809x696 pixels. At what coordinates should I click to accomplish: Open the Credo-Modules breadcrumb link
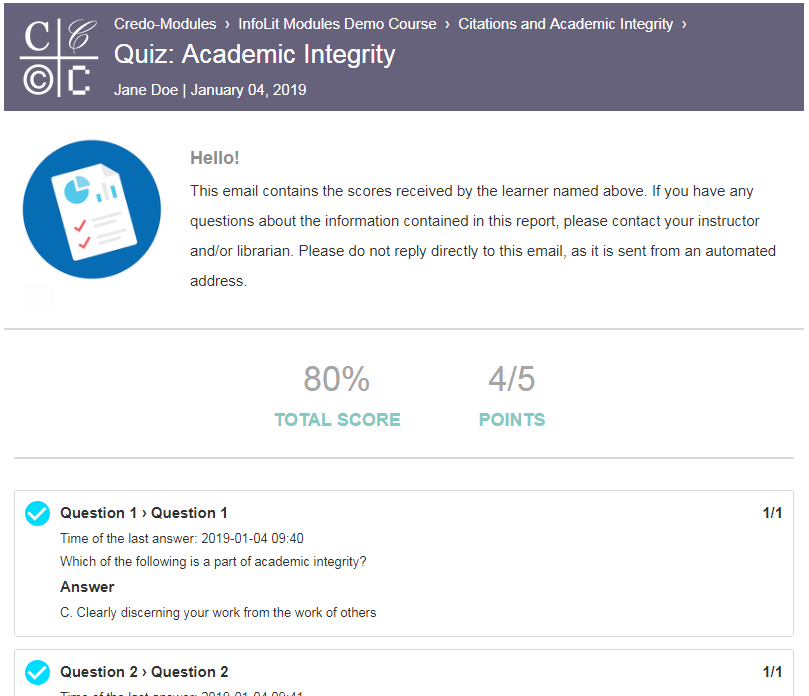point(165,24)
